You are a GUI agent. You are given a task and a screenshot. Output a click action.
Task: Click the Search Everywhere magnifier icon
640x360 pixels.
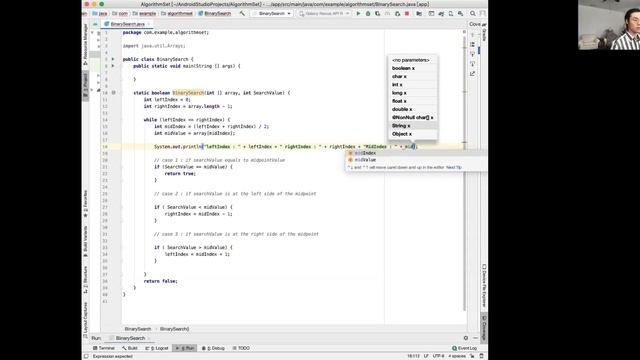(473, 13)
